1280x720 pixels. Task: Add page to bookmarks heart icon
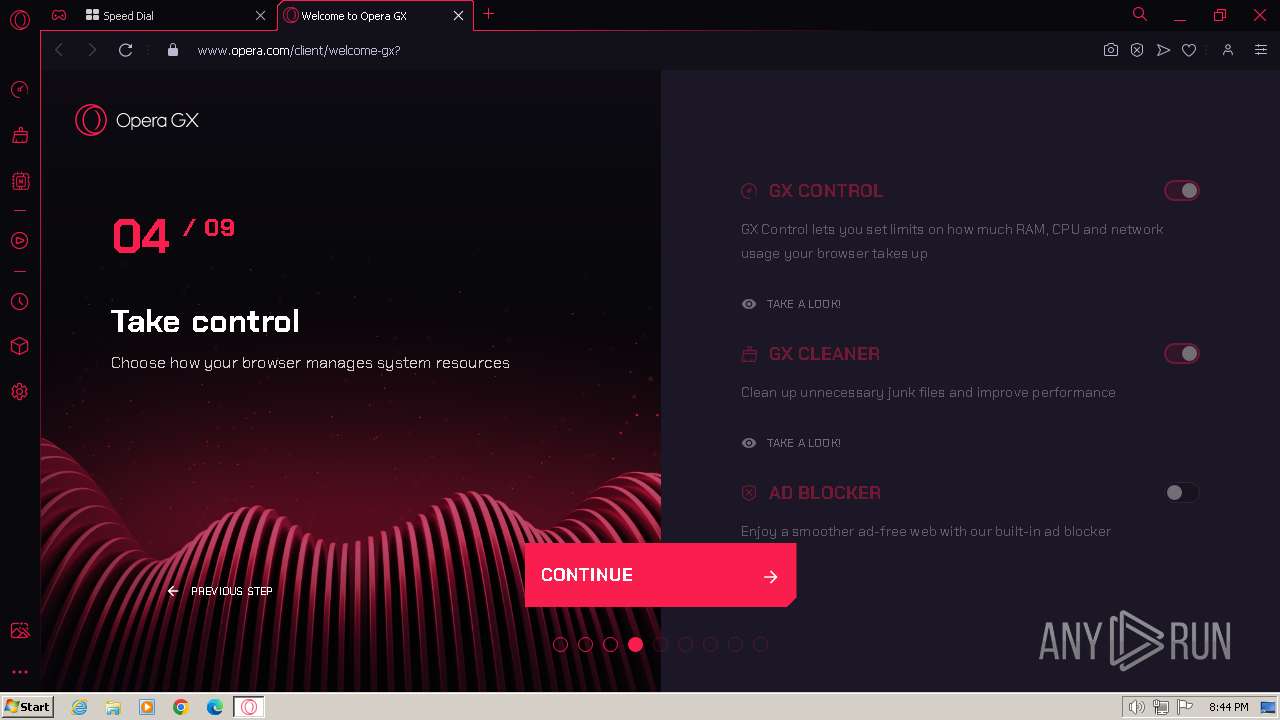pos(1189,50)
